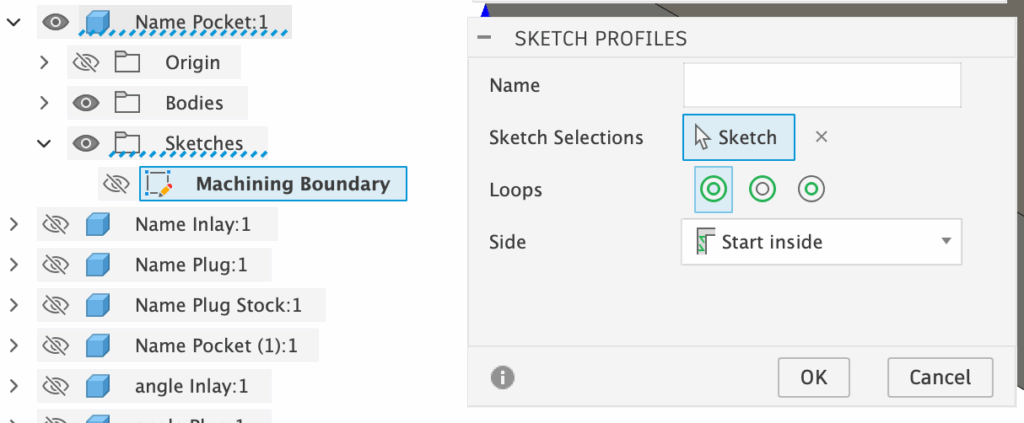Show the Name Inlay:1 component

tap(56, 225)
